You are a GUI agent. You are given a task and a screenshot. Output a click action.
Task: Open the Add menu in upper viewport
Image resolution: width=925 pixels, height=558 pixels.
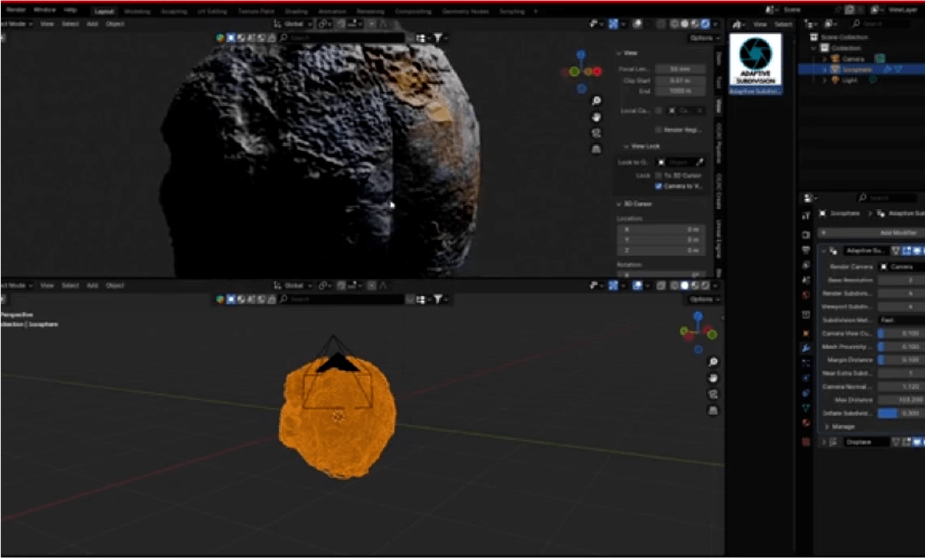coord(92,24)
